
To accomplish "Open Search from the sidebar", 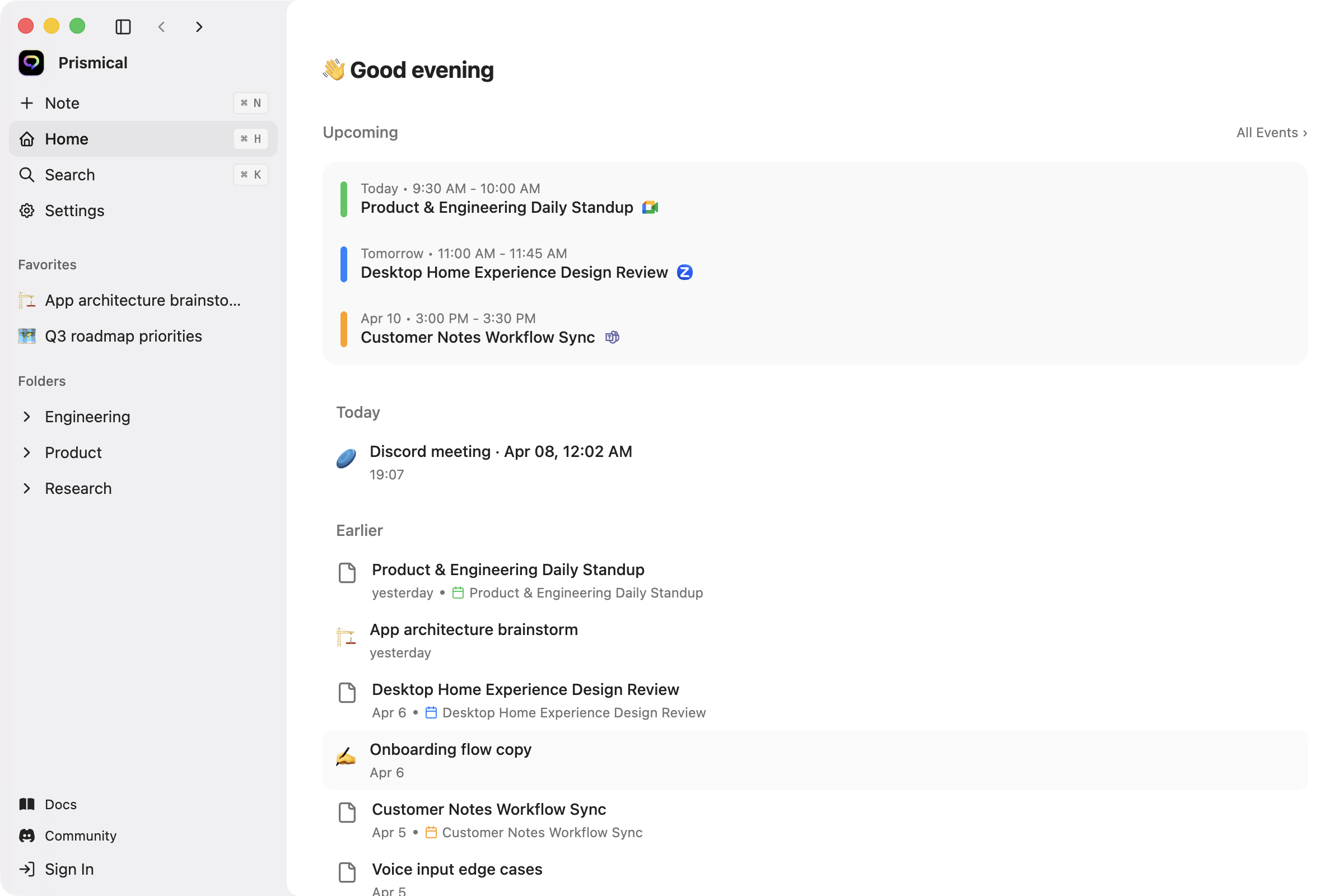I will click(x=69, y=175).
